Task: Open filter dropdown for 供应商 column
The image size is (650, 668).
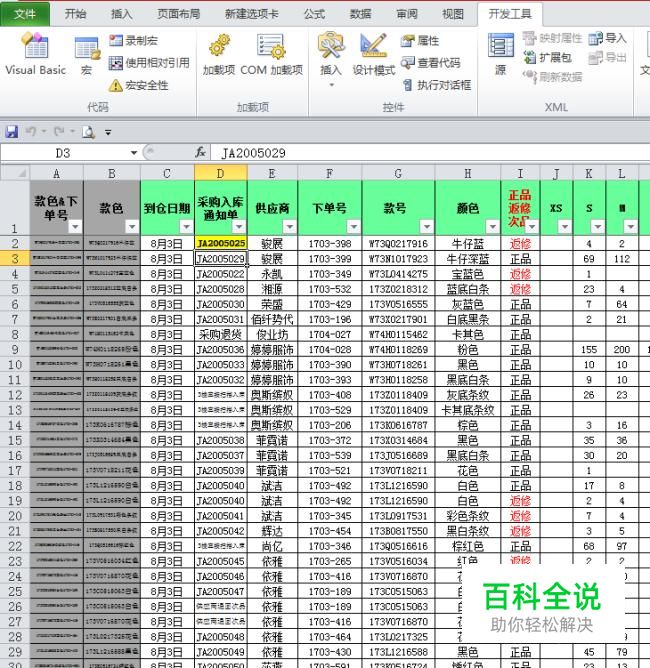Action: [x=290, y=227]
